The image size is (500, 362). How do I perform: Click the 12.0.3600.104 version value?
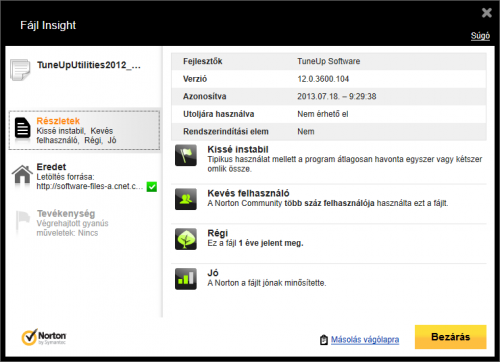[x=323, y=79]
